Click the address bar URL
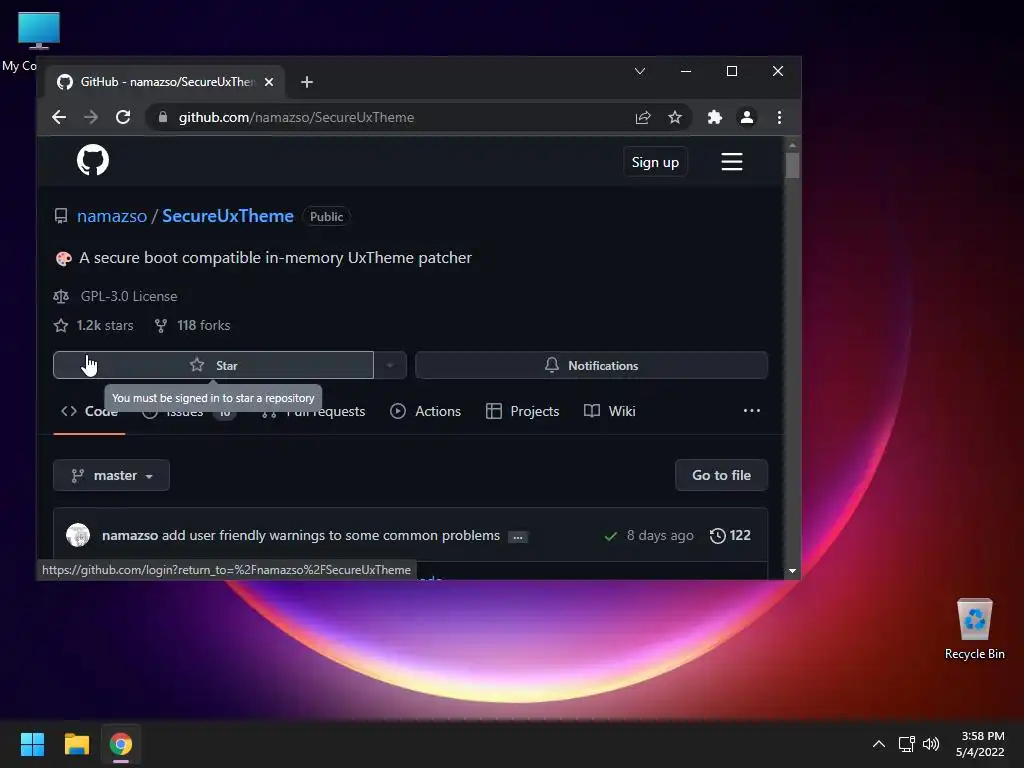This screenshot has width=1024, height=768. (x=296, y=118)
